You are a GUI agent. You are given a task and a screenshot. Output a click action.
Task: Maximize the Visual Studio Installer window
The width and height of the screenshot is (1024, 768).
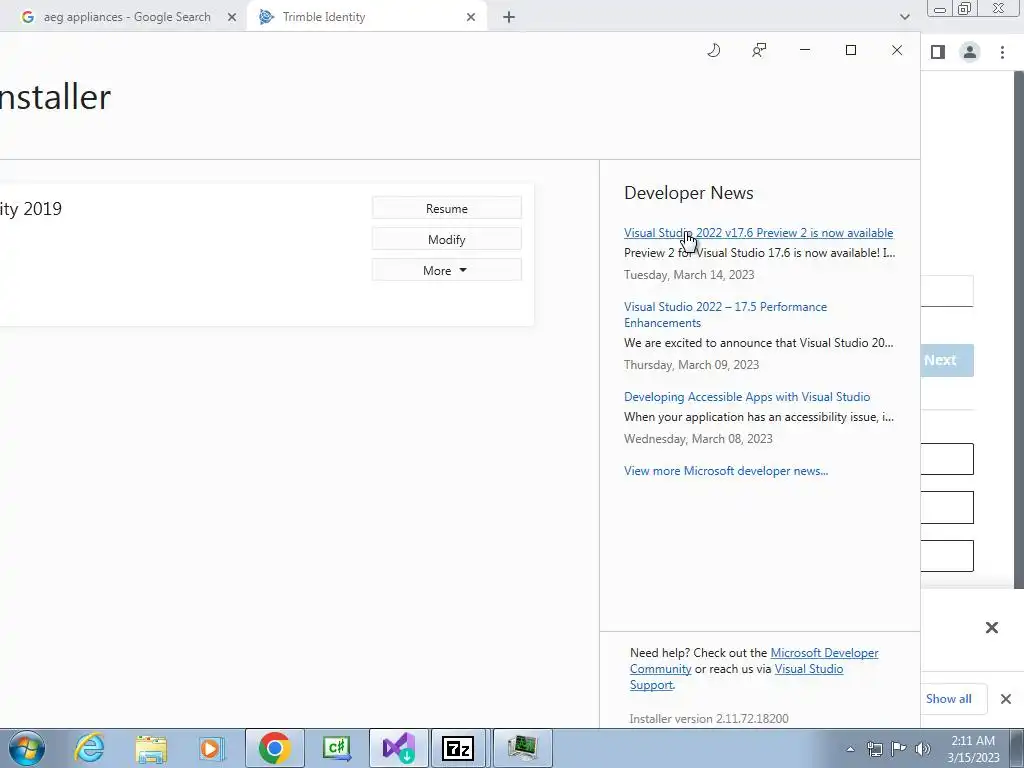(x=850, y=50)
